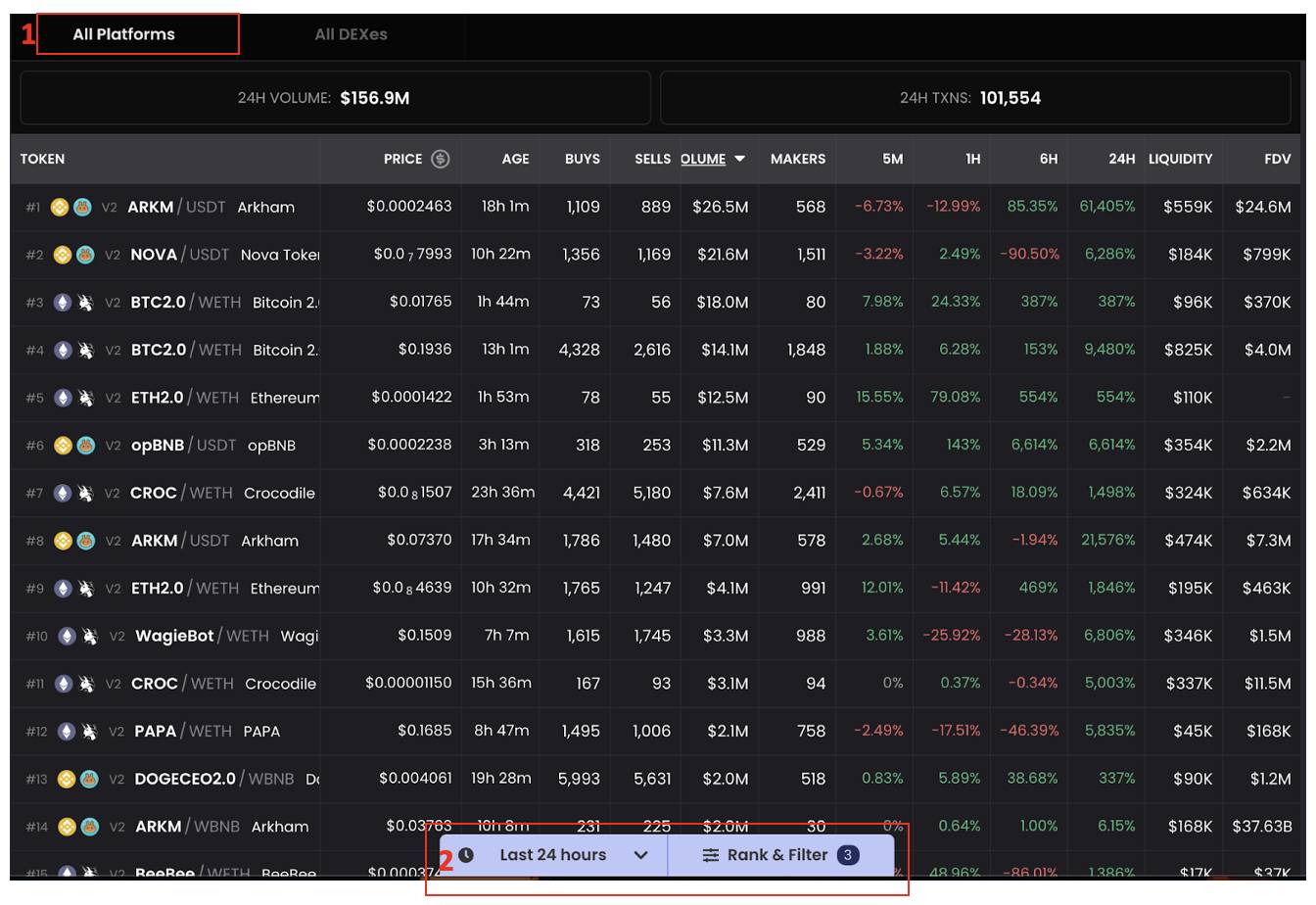Screen dimensions: 1316x905
Task: Sort by the AGE column header
Action: click(x=515, y=159)
